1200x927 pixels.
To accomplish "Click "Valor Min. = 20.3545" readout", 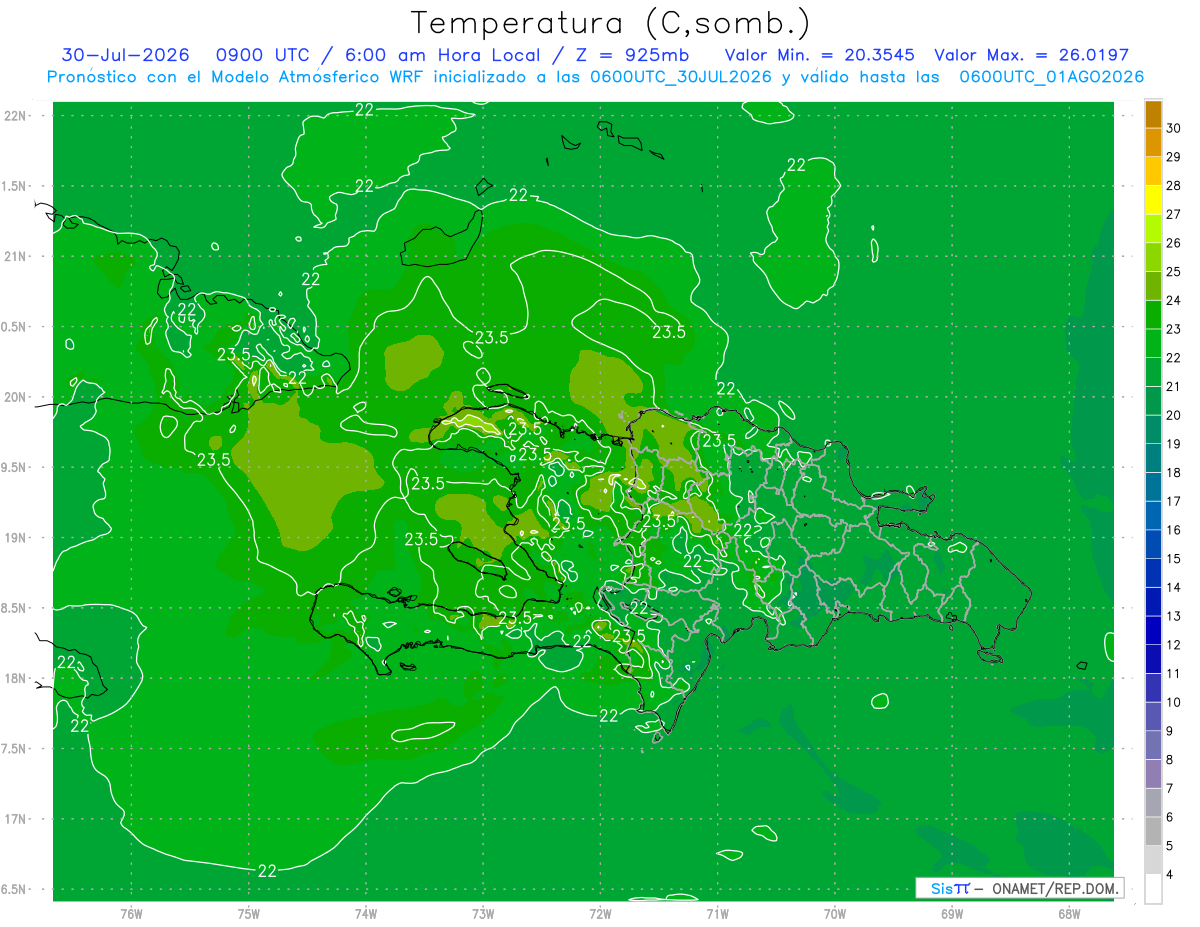I will coord(820,55).
